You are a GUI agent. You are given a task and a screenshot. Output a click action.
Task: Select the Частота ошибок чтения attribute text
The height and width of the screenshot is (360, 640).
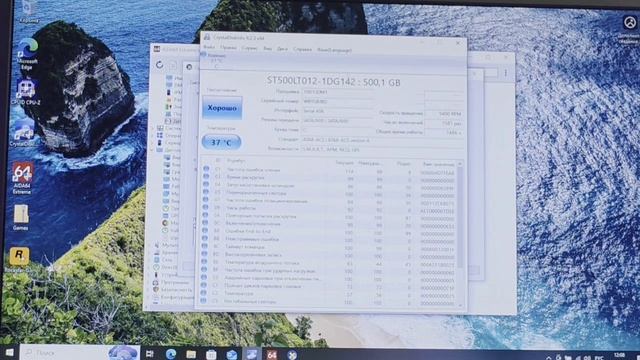click(x=253, y=169)
